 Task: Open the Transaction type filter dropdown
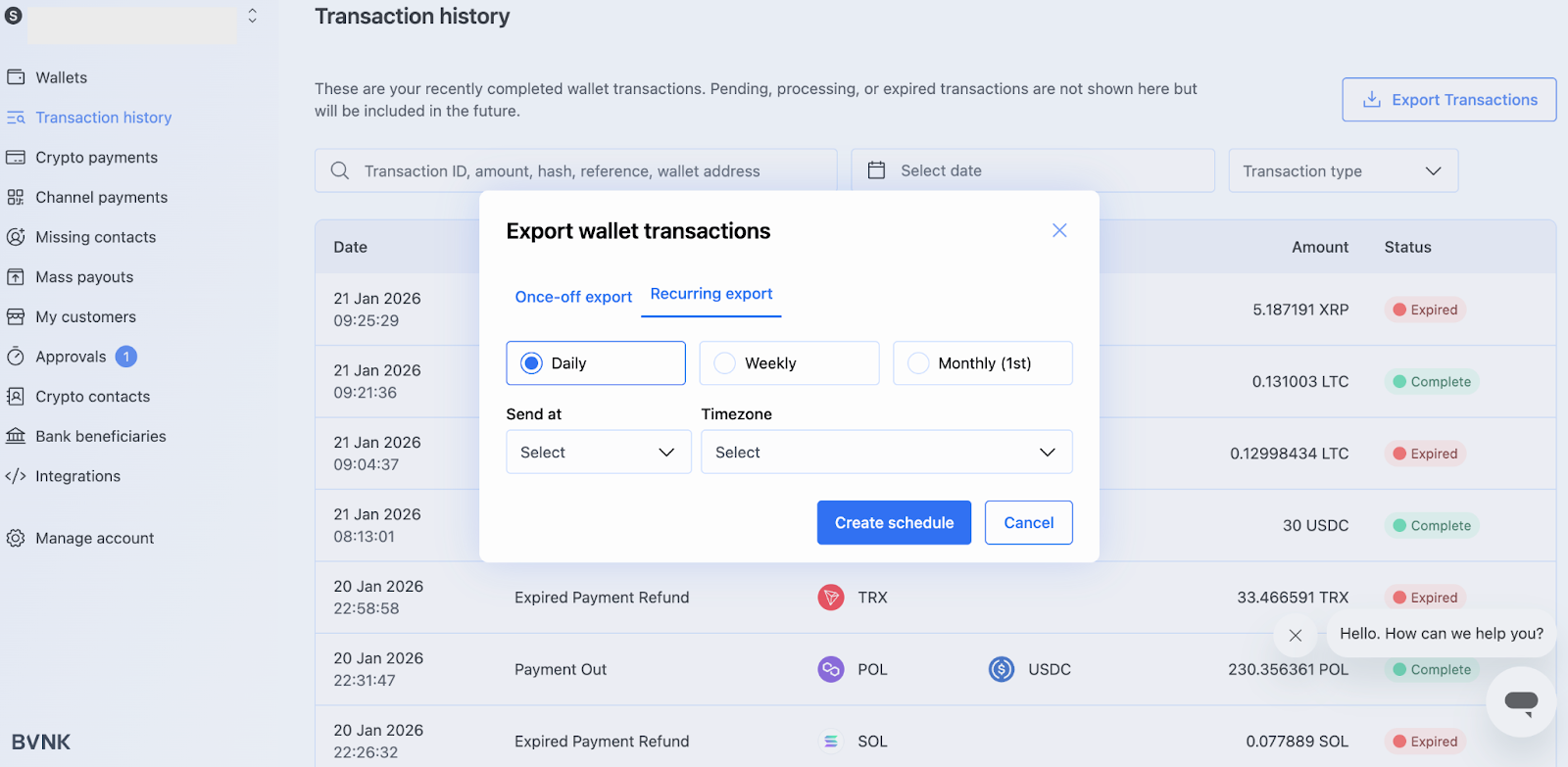coord(1343,171)
